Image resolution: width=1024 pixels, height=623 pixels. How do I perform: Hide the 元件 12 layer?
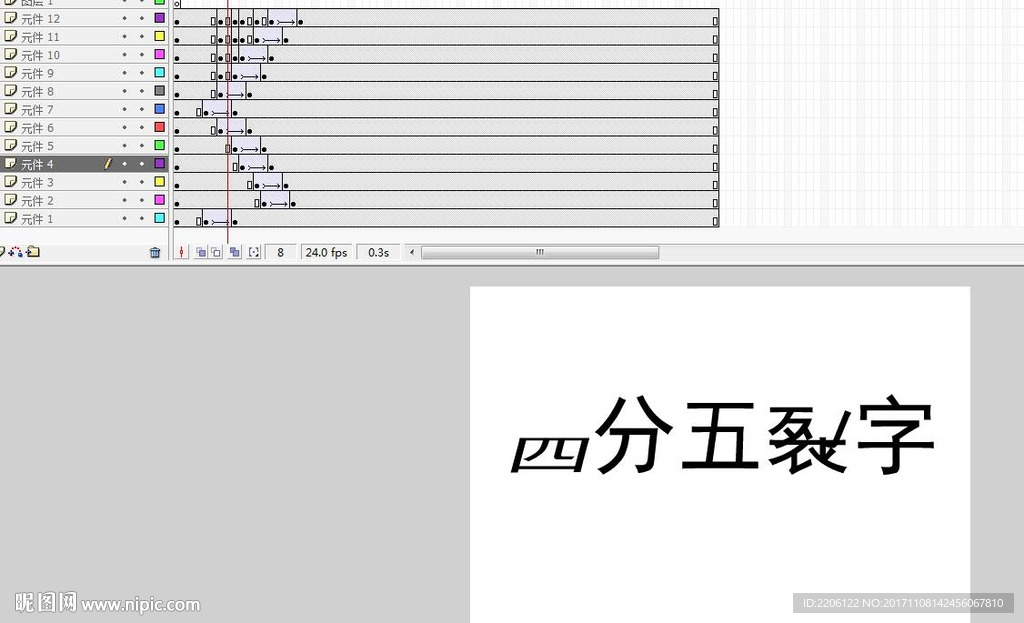(124, 18)
